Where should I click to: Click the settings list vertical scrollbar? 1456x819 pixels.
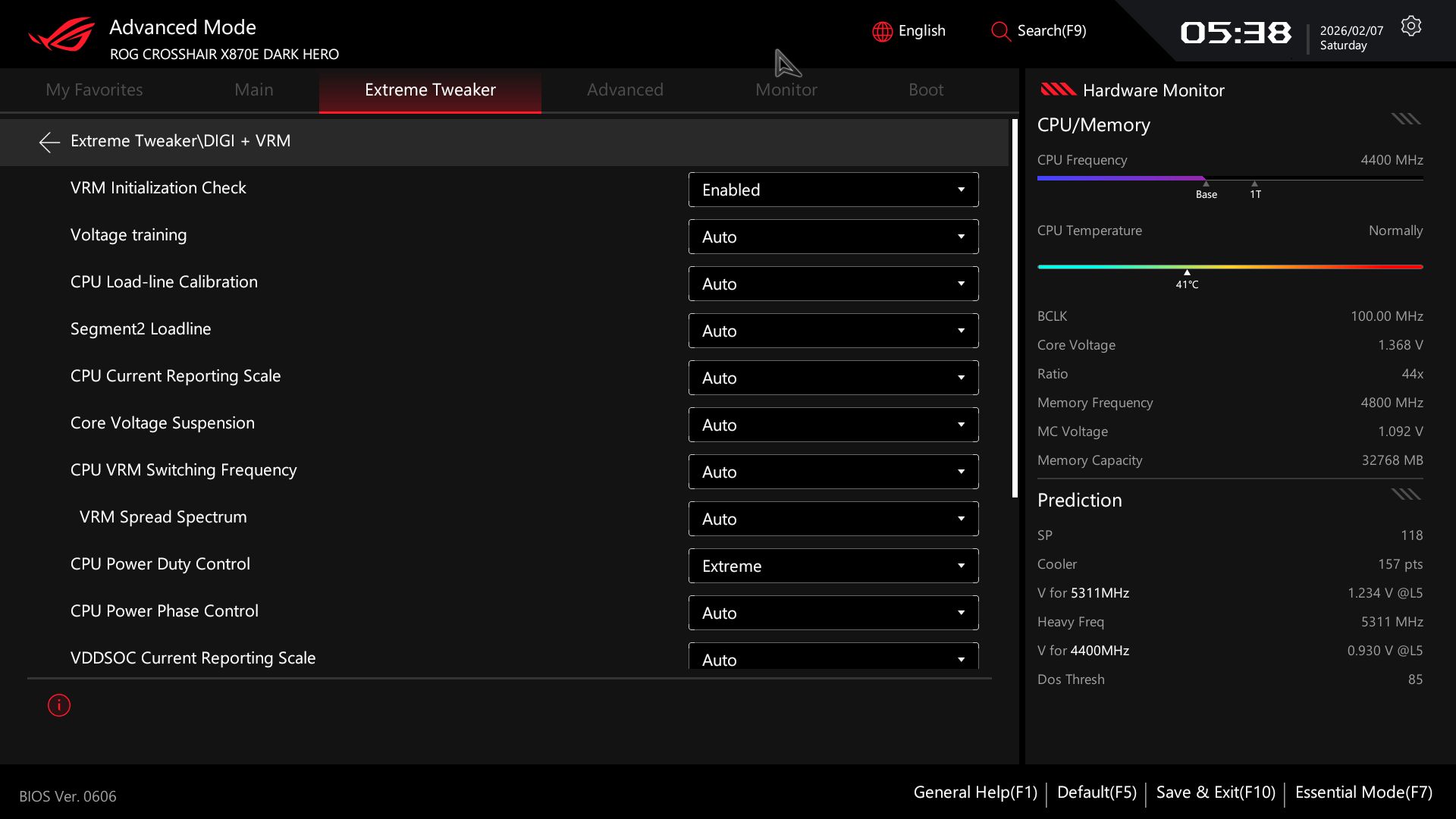click(x=1015, y=309)
